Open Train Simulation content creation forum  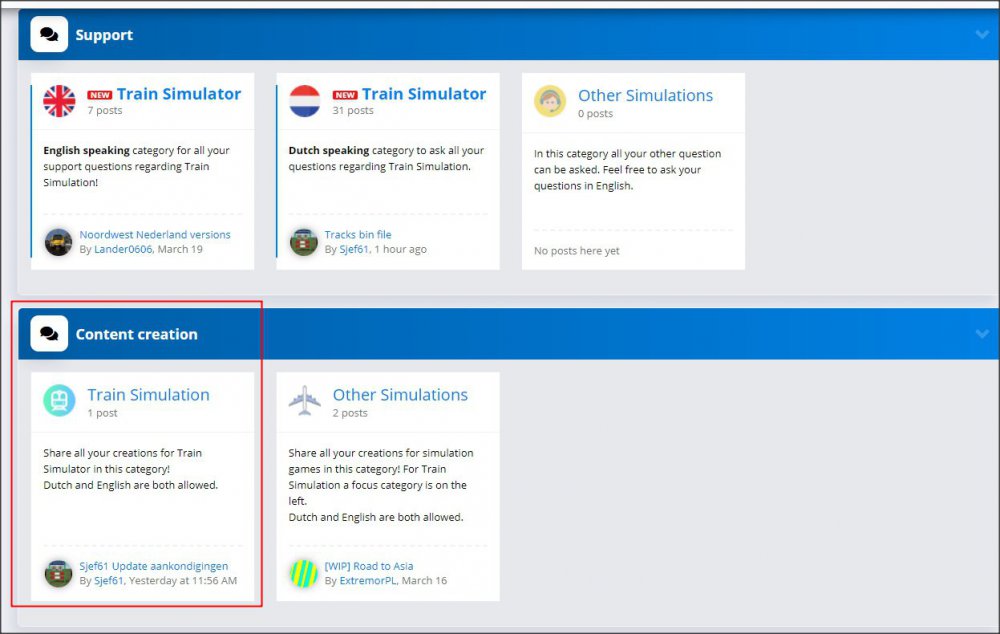coord(148,395)
